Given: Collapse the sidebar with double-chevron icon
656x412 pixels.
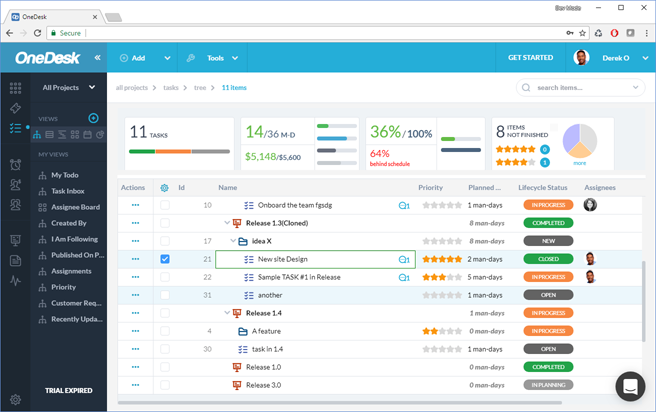Looking at the screenshot, I should 97,58.
